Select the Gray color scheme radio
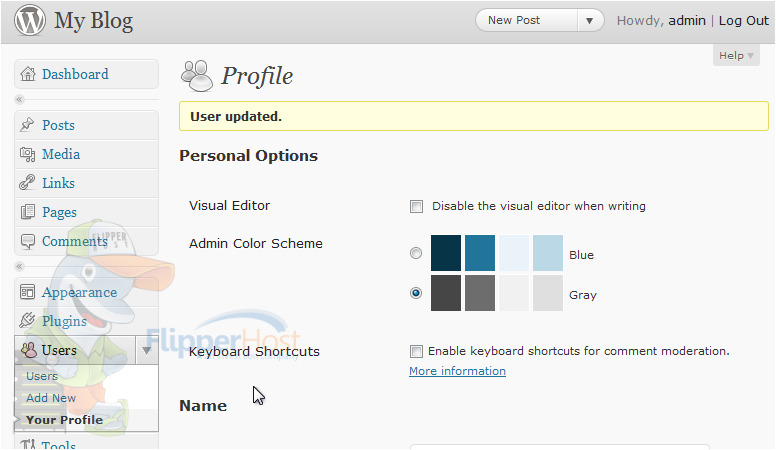776x450 pixels. point(416,293)
